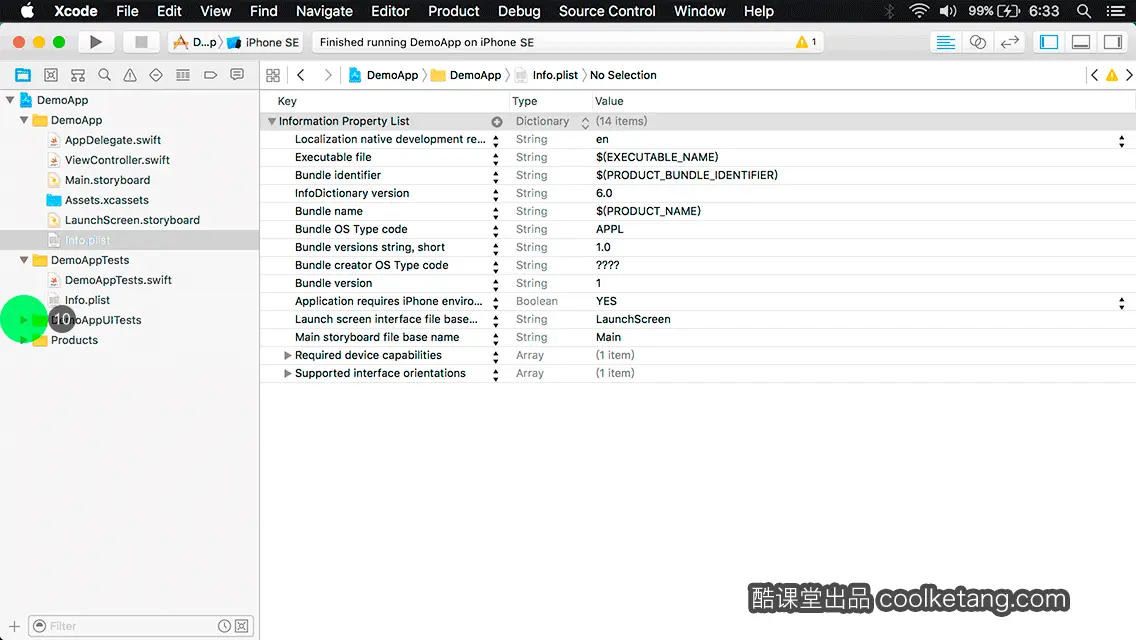Collapse the DemoApp group folder
Viewport: 1136px width, 640px height.
click(x=24, y=120)
